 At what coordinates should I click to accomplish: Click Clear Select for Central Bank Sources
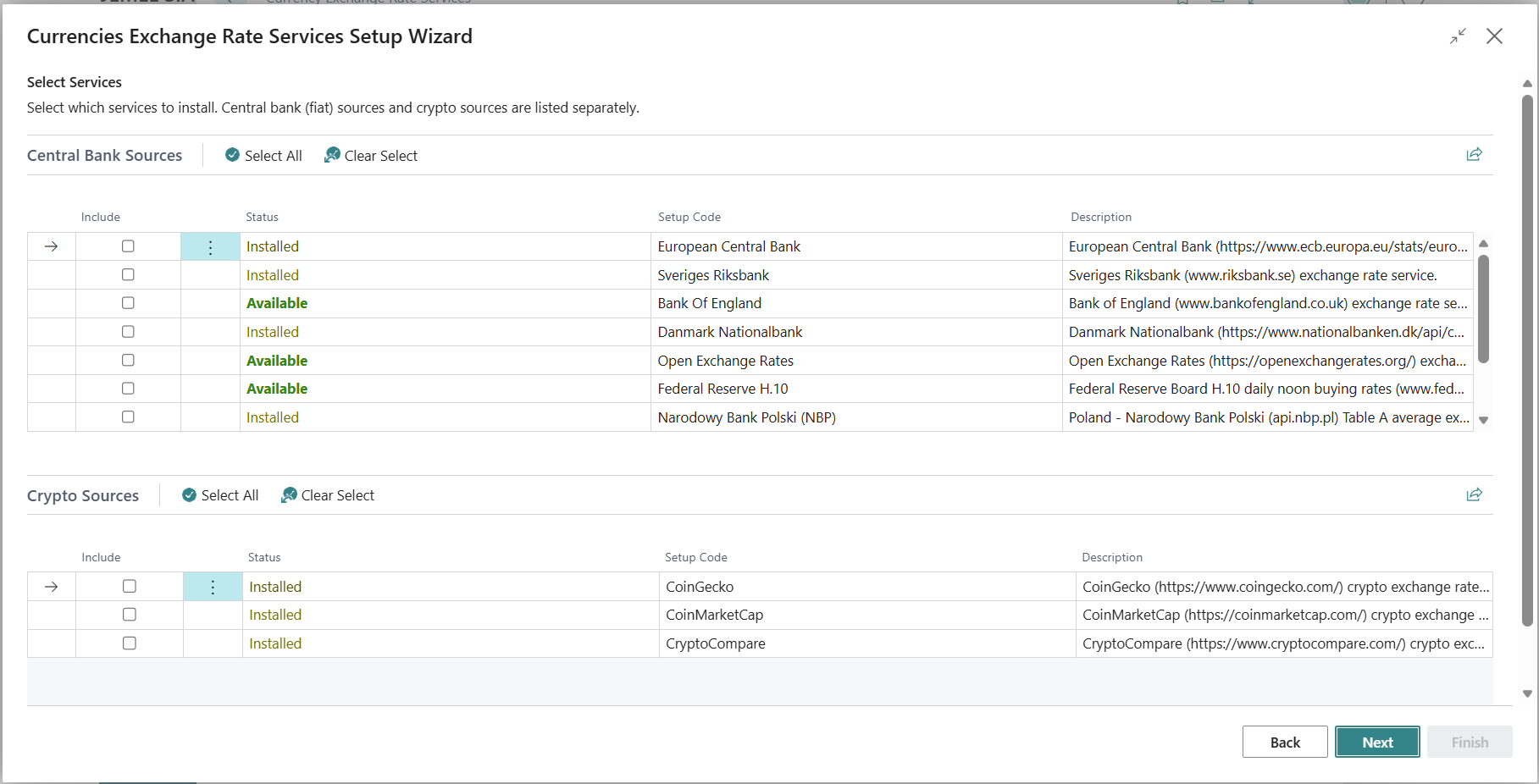click(x=371, y=156)
